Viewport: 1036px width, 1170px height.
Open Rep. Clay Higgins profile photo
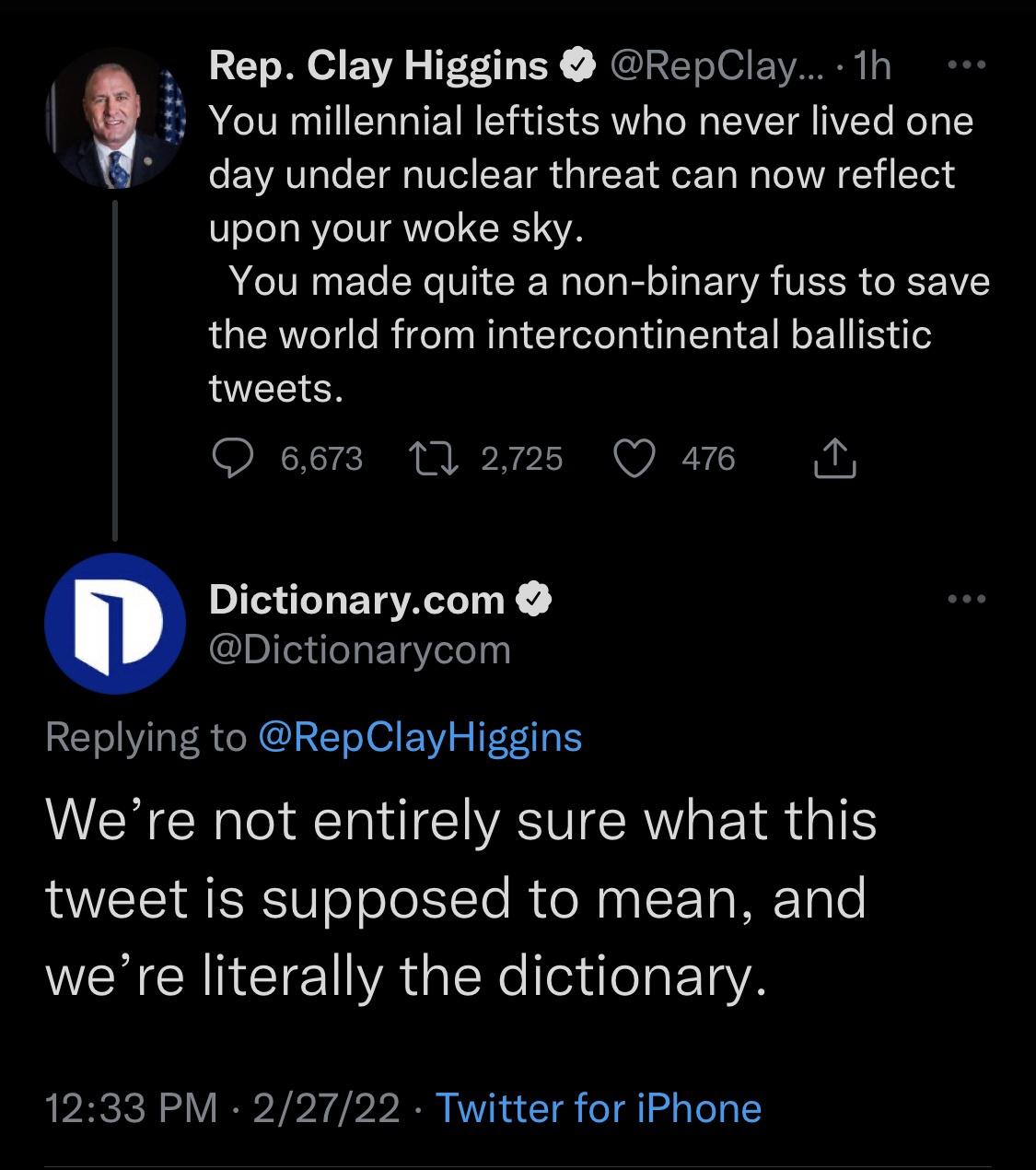(x=115, y=118)
